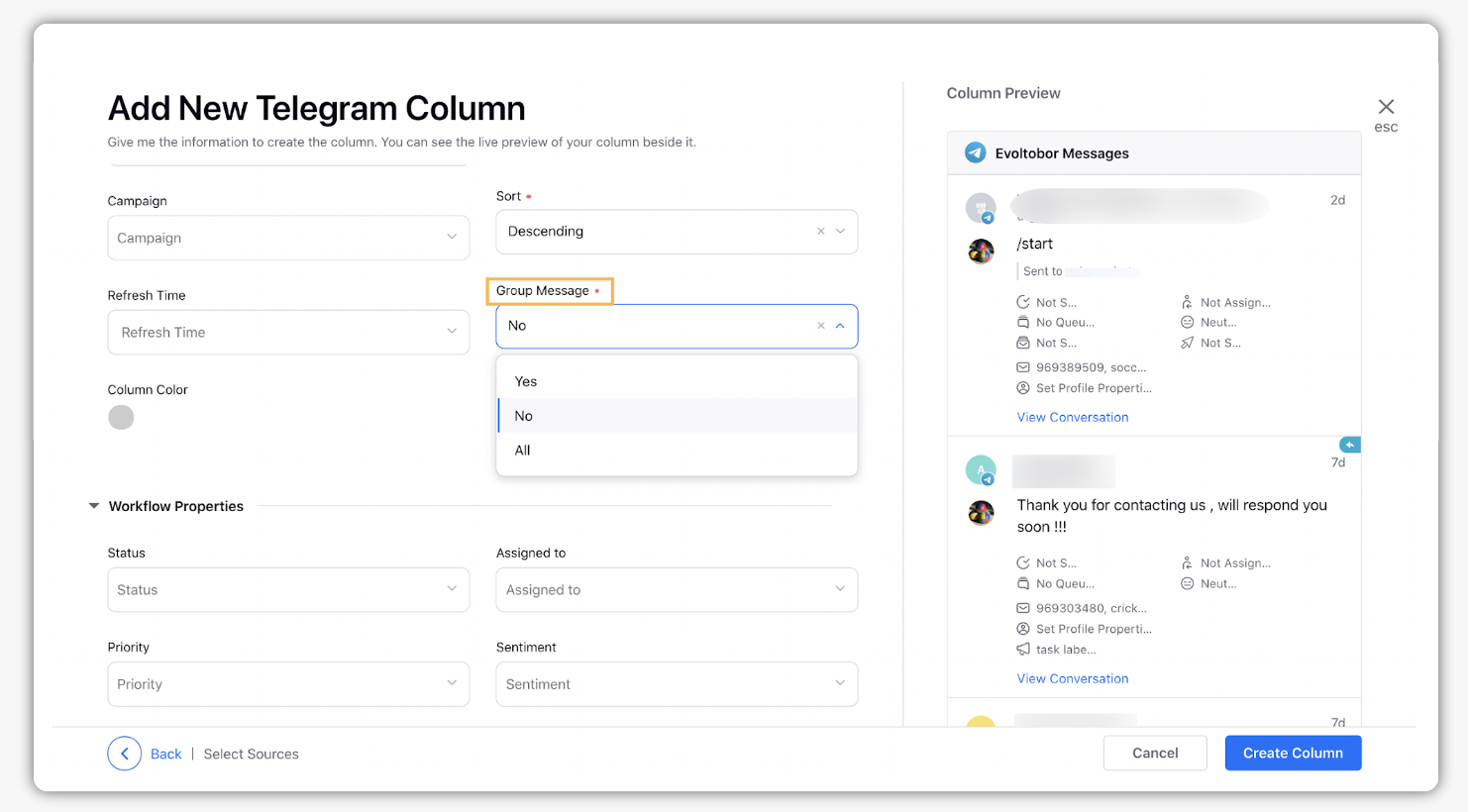This screenshot has width=1468, height=812.
Task: Open View Conversation for the /start message
Action: tap(1073, 417)
